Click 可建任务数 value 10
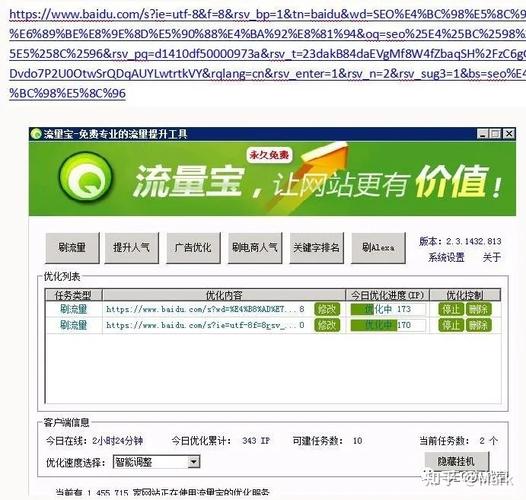Viewport: 526px width, 500px height. pyautogui.click(x=358, y=441)
